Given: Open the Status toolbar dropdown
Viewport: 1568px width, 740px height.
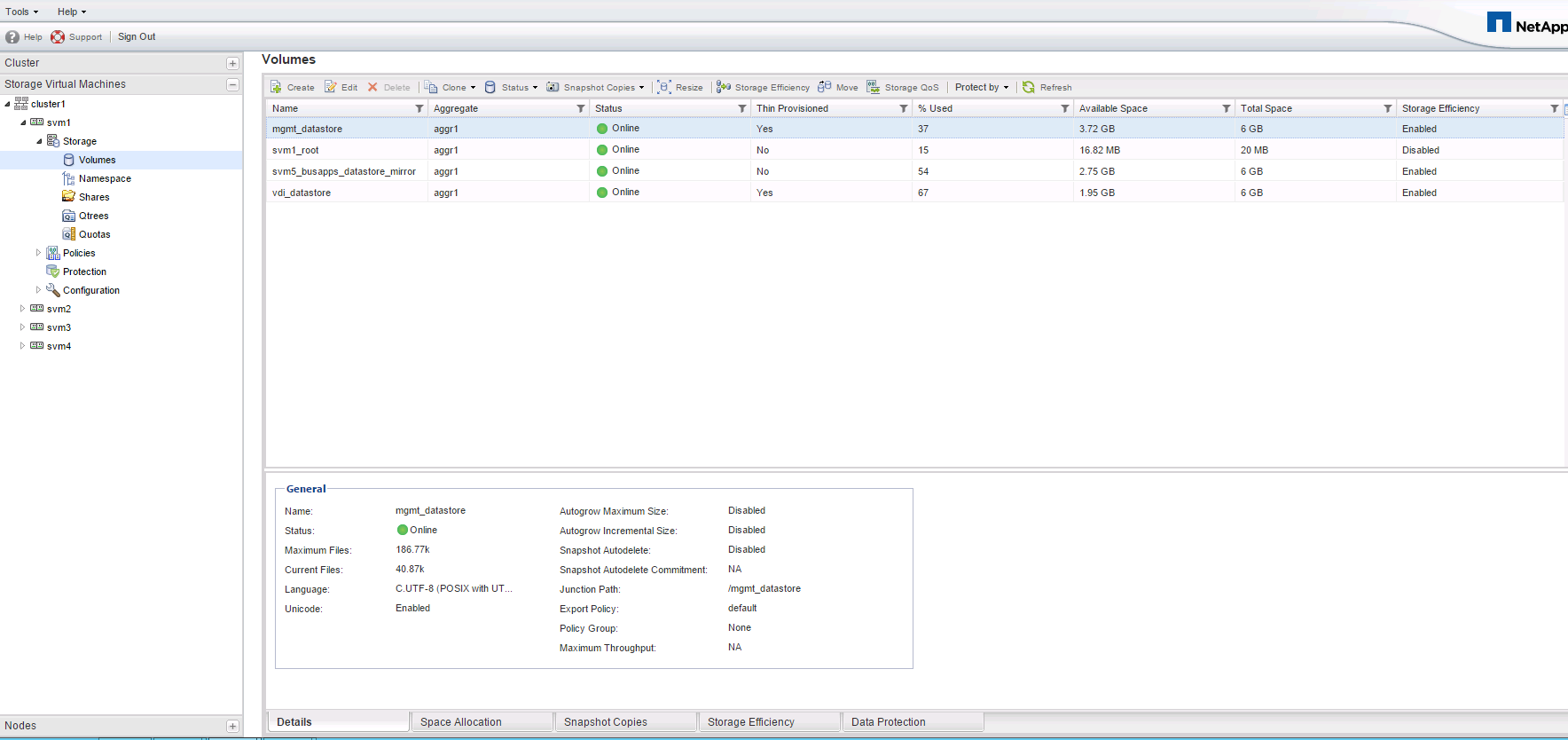Looking at the screenshot, I should coord(511,87).
